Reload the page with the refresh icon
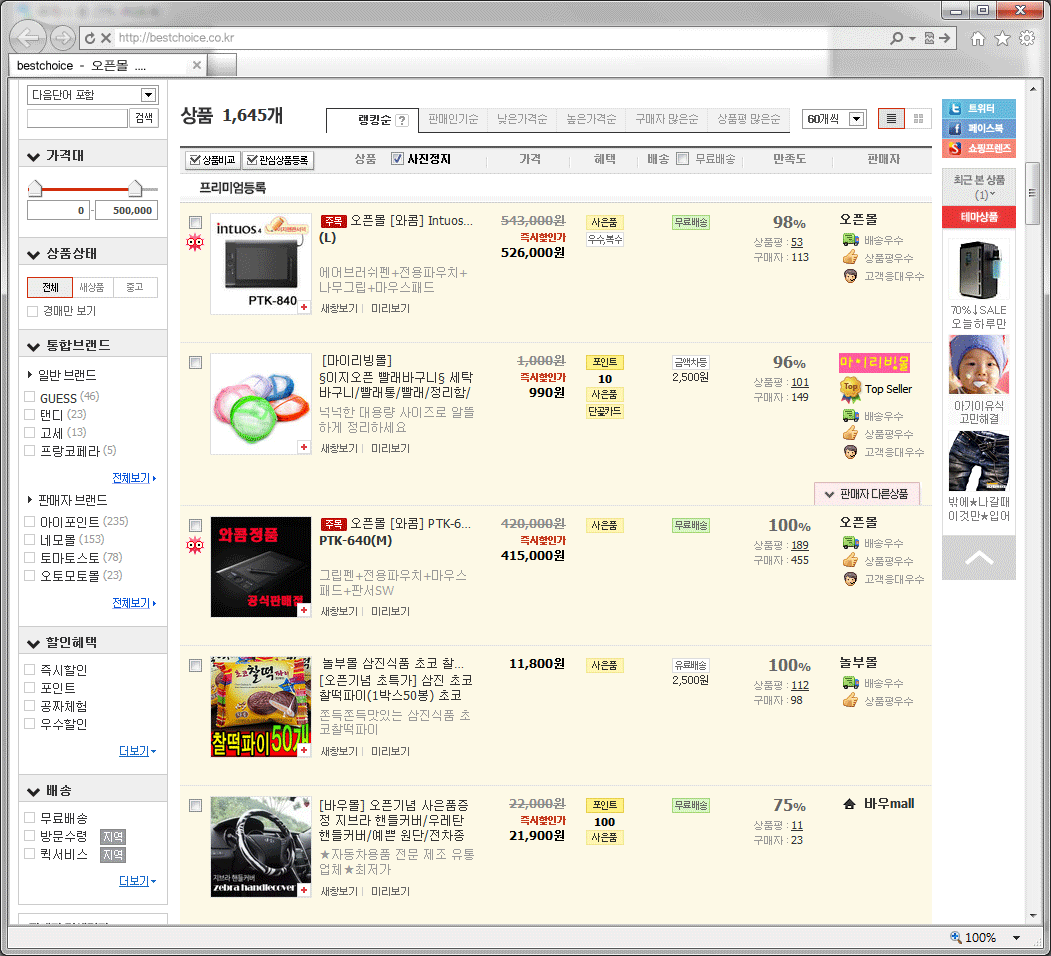This screenshot has width=1051, height=956. click(x=90, y=38)
